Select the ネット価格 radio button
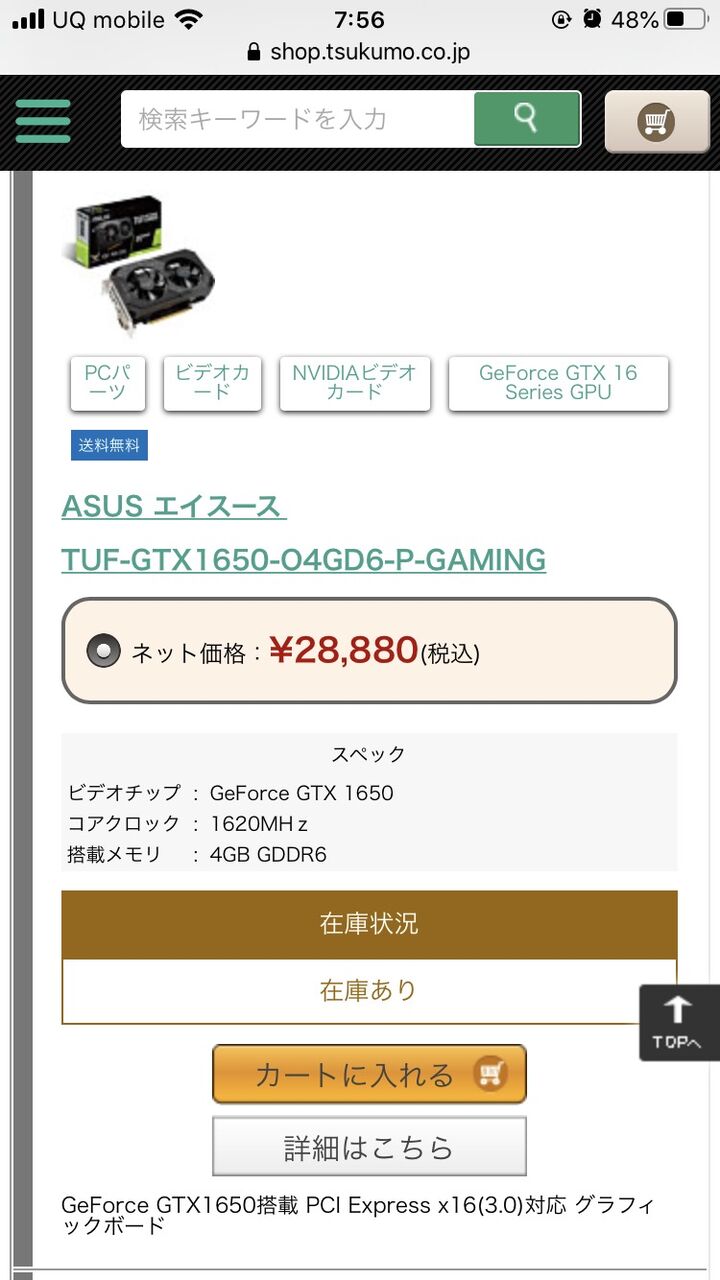Viewport: 720px width, 1280px height. click(x=103, y=652)
